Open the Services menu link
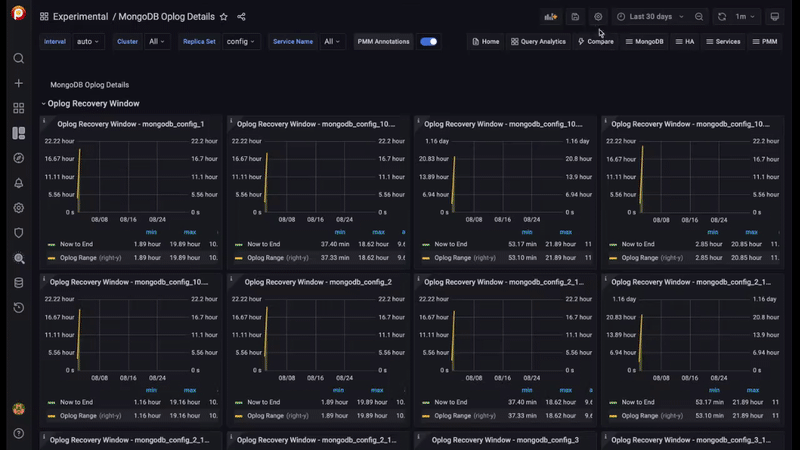 click(723, 42)
